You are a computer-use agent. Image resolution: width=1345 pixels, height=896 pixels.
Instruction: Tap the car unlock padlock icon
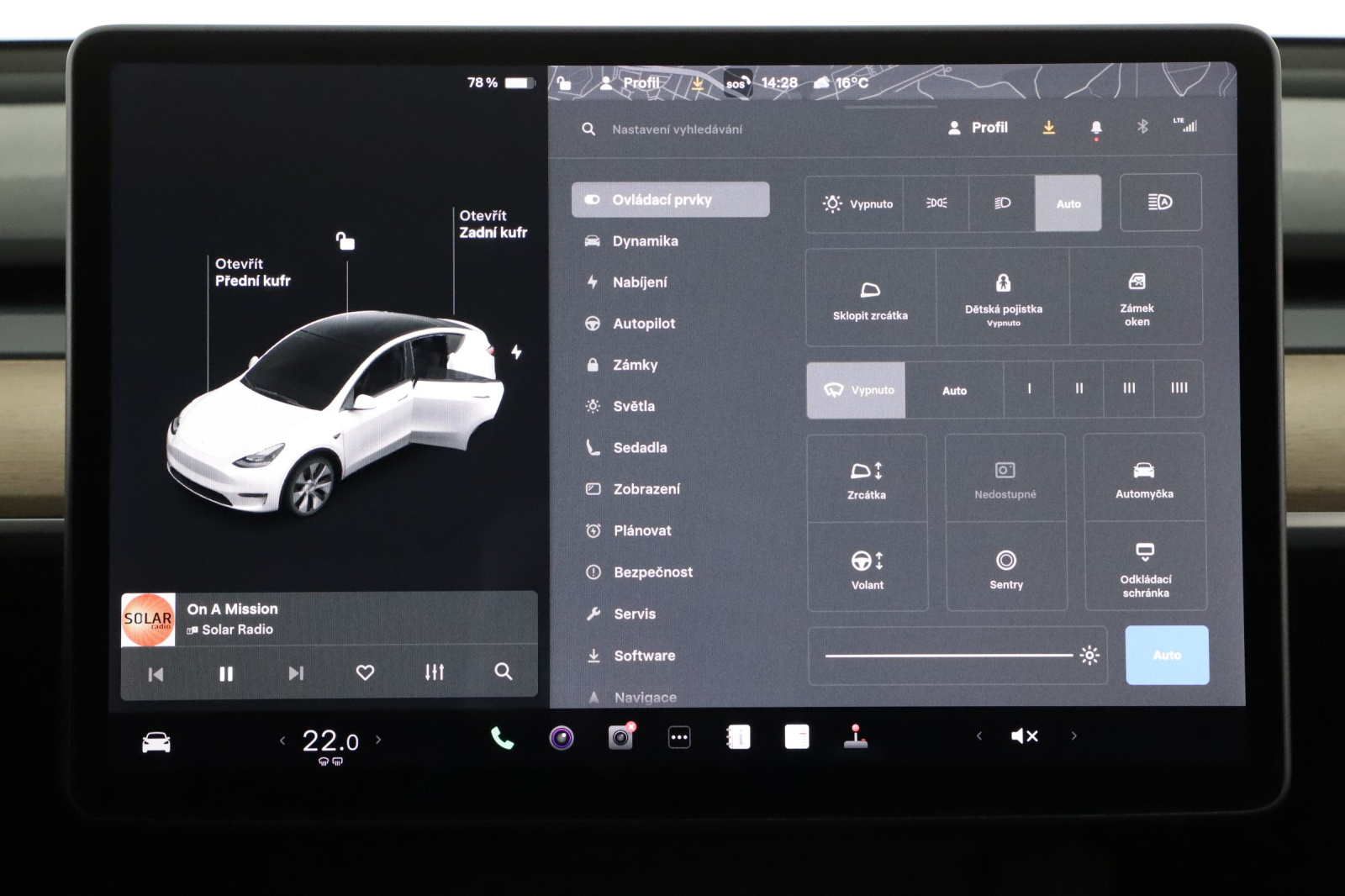tap(345, 241)
